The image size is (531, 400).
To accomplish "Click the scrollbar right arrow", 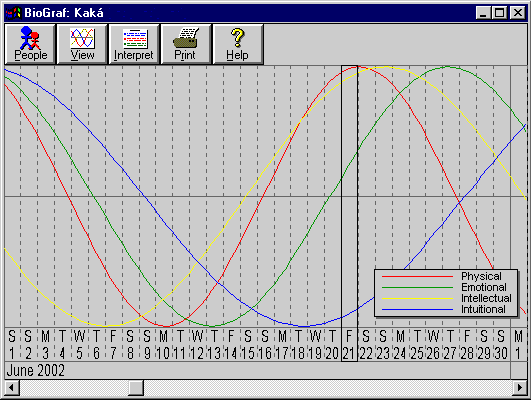I will [x=519, y=387].
